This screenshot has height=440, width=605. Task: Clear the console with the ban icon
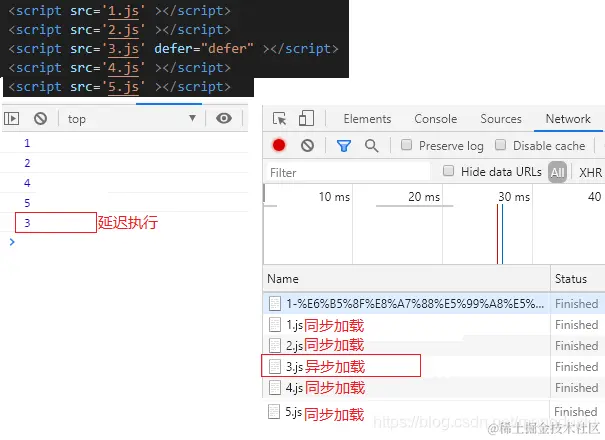click(40, 118)
